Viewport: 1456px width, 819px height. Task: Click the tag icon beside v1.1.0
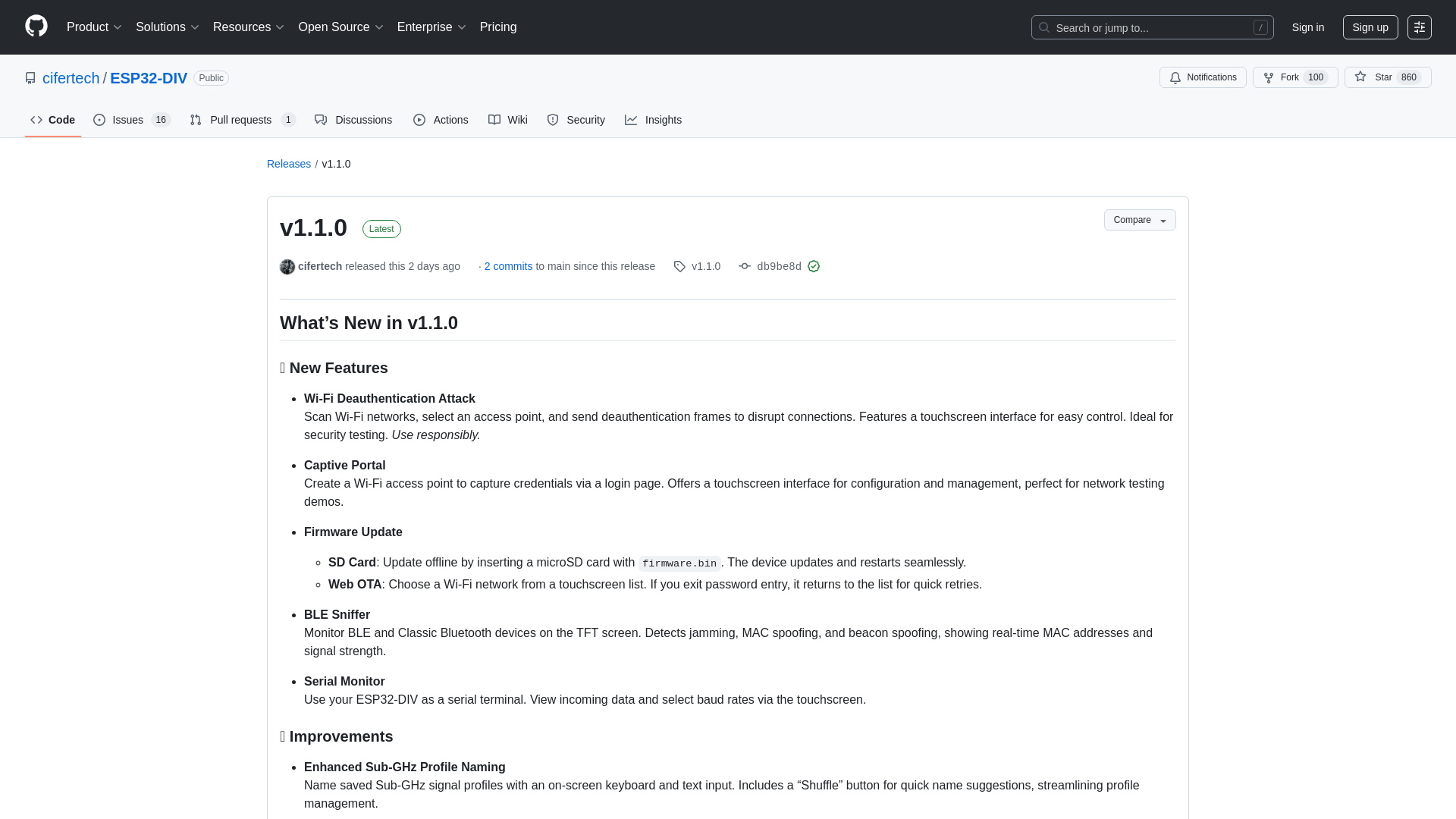[x=679, y=267]
